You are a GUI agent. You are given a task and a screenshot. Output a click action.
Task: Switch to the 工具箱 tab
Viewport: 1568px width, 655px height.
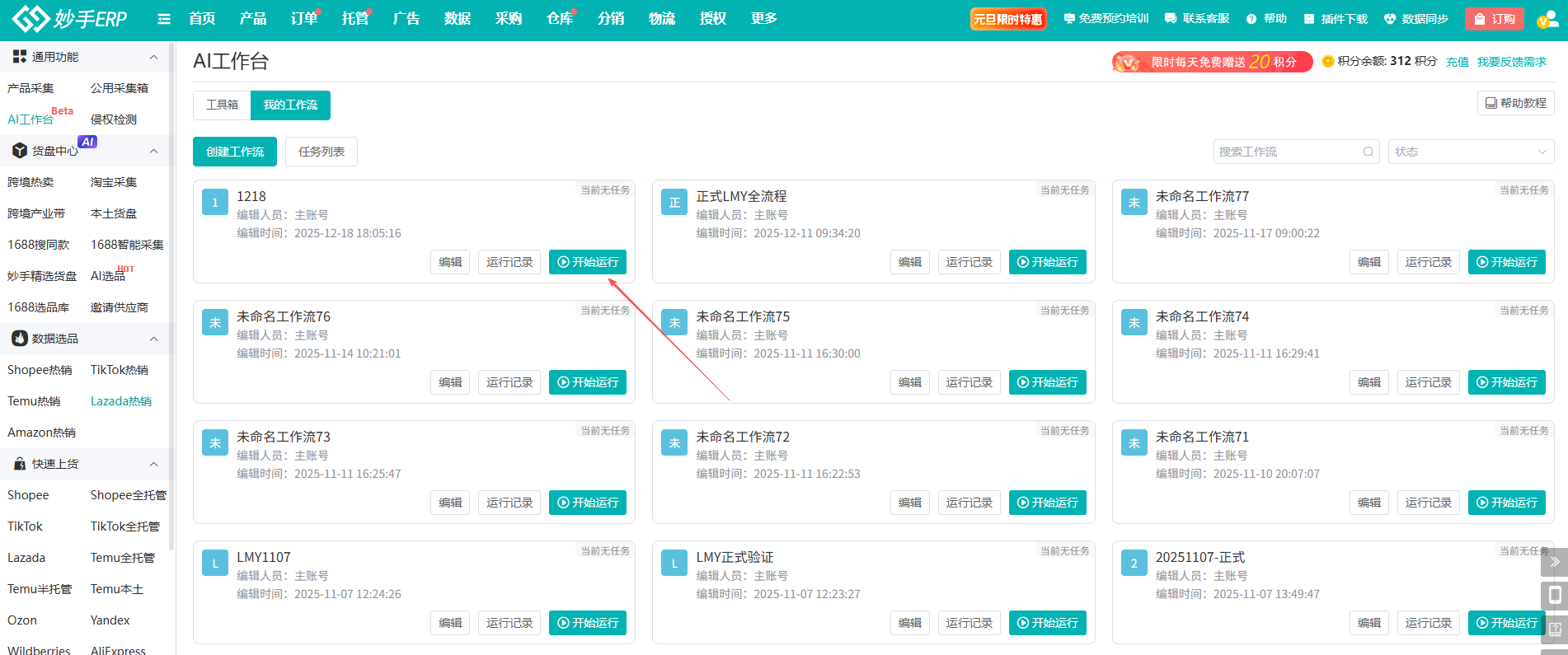pos(223,105)
